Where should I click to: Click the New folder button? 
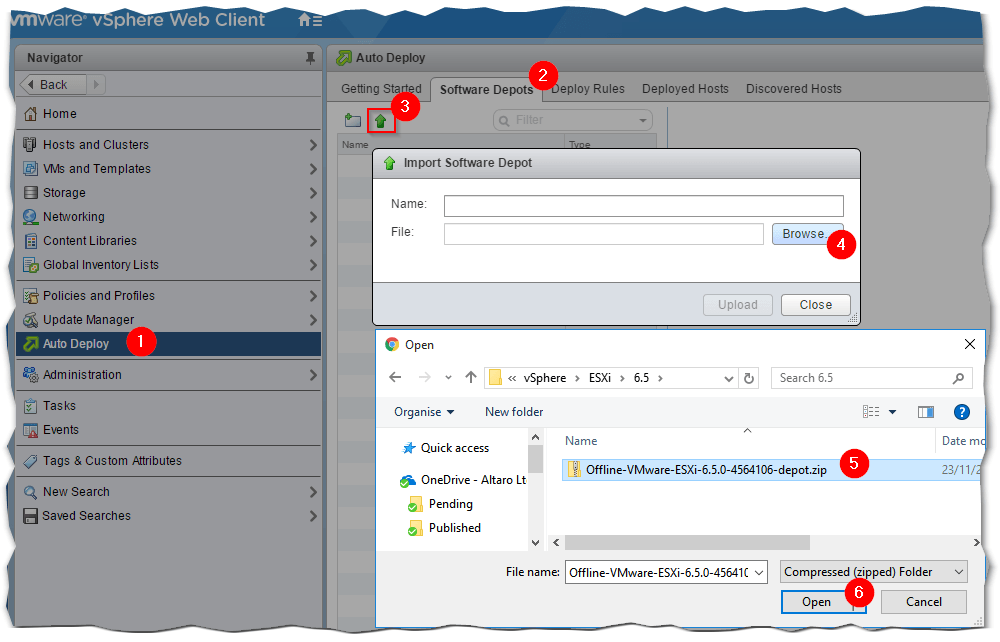coord(514,412)
